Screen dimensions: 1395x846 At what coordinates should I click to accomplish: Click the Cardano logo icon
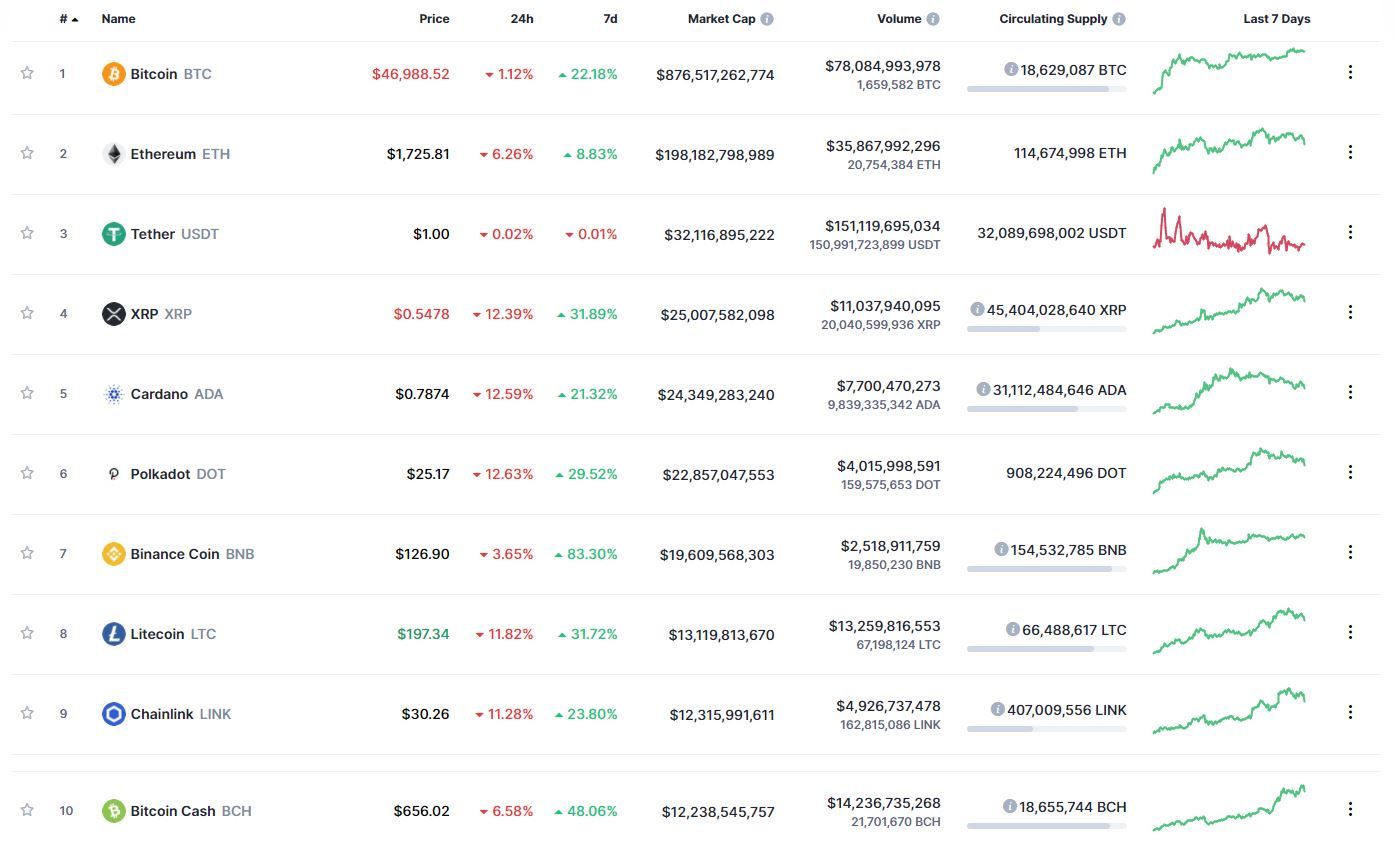click(x=114, y=394)
